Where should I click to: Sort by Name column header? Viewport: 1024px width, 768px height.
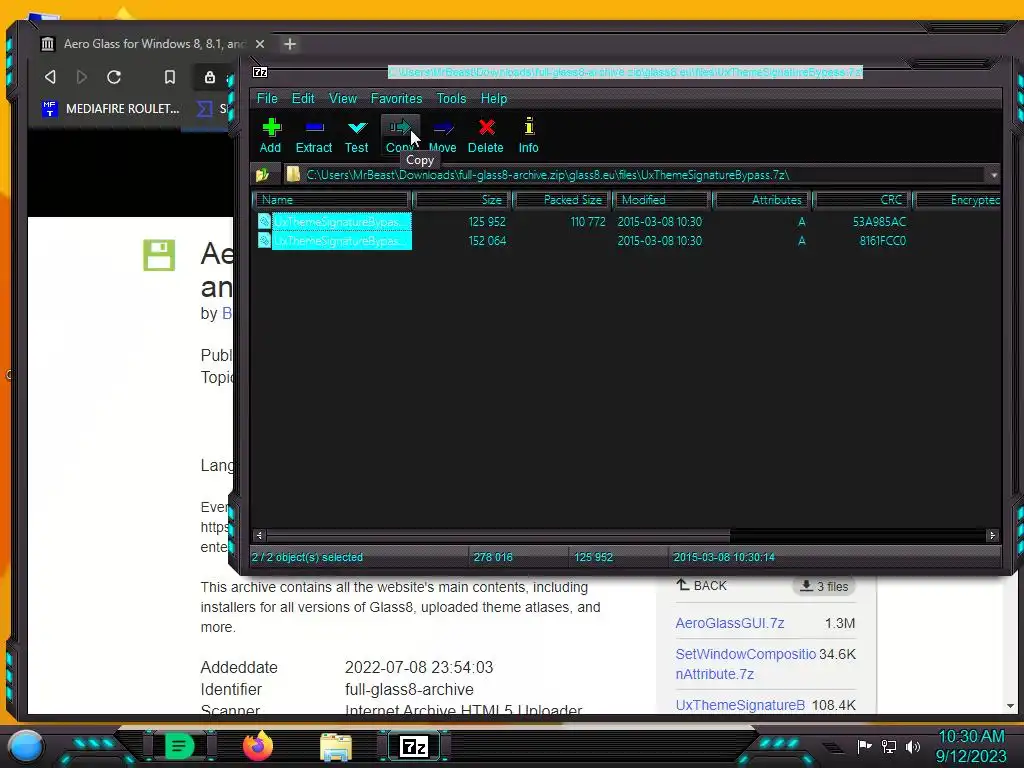(332, 200)
